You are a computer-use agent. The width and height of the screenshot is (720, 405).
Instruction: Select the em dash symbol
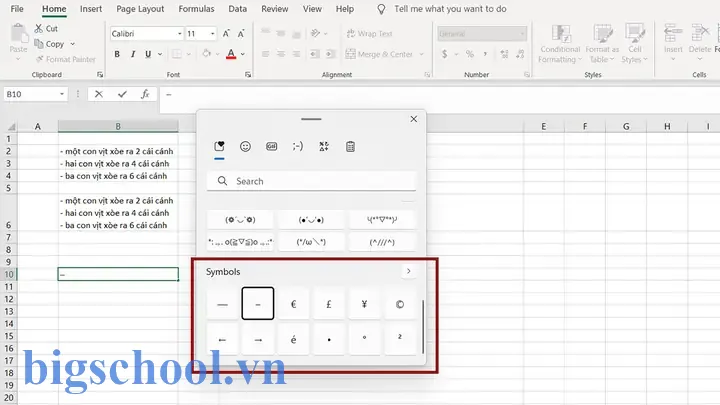pyautogui.click(x=222, y=304)
